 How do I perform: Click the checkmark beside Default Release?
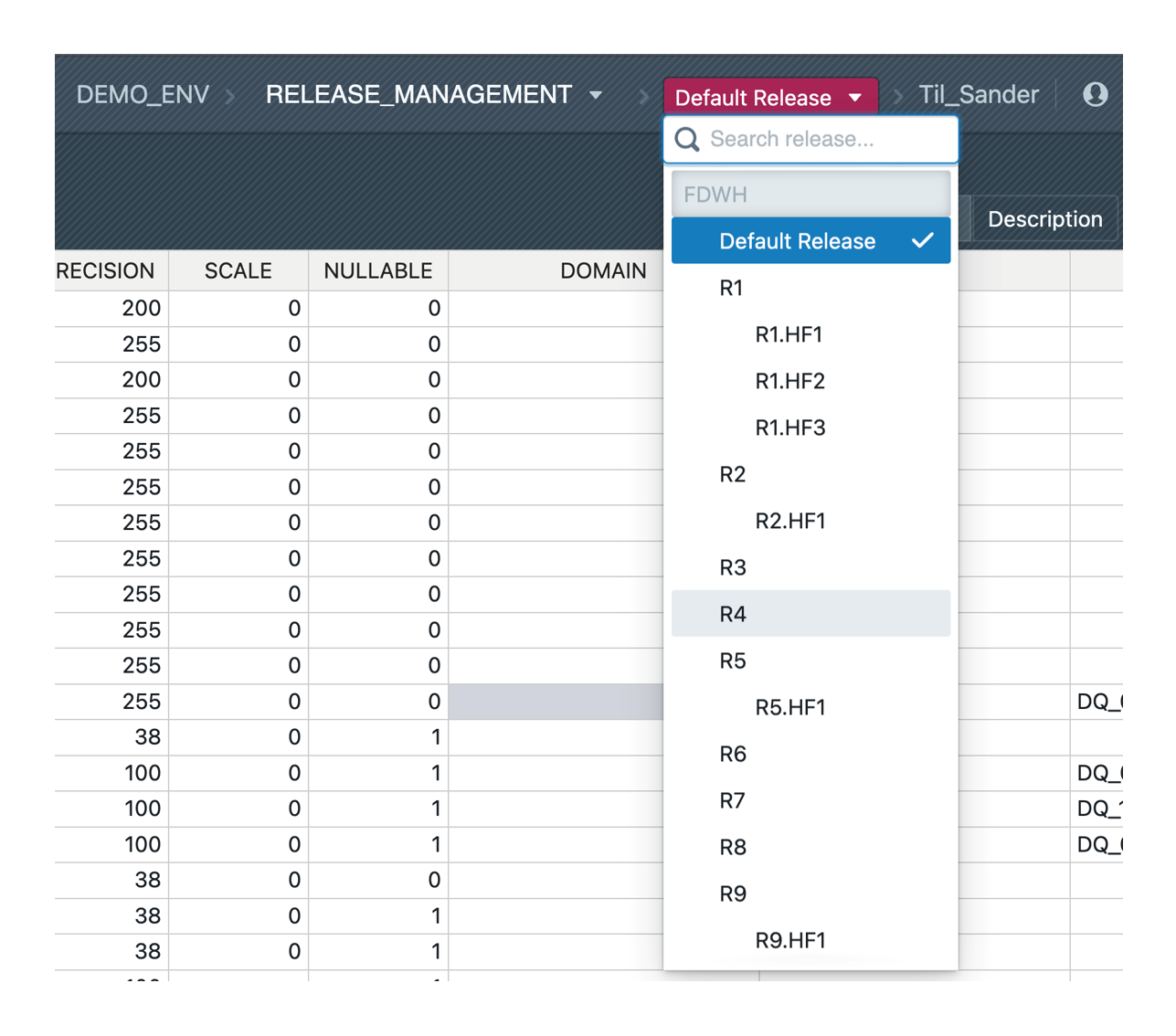click(922, 240)
